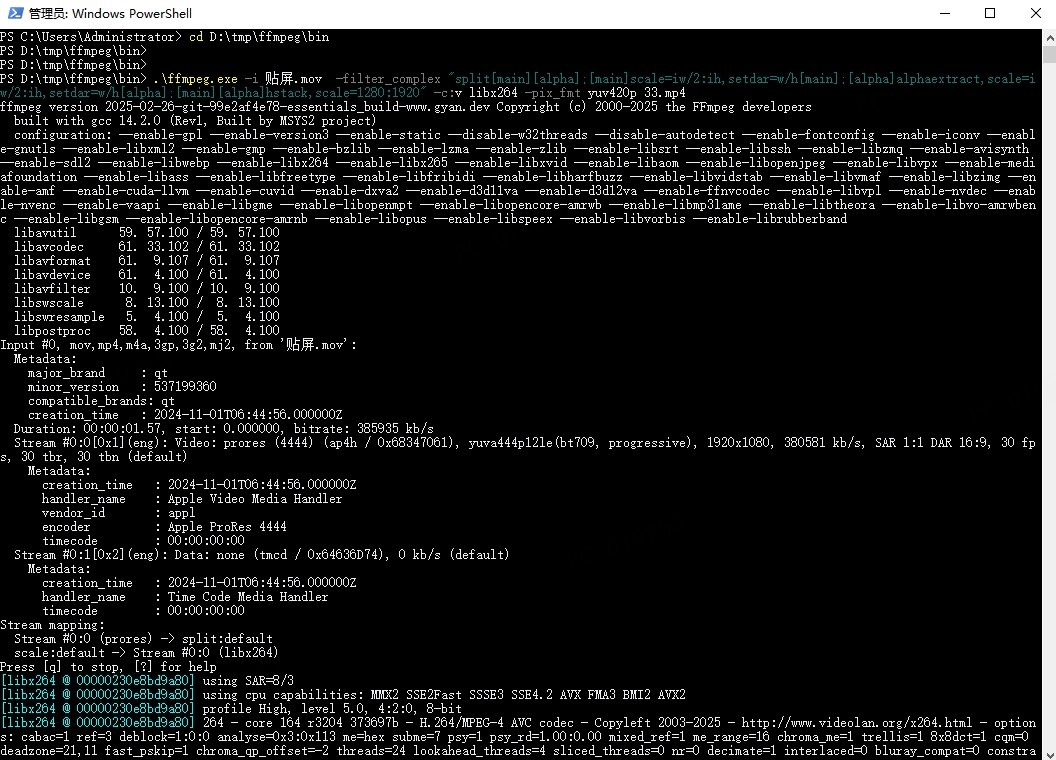Click the scrollbar down arrow
Viewport: 1056px width, 760px height.
coord(1049,753)
